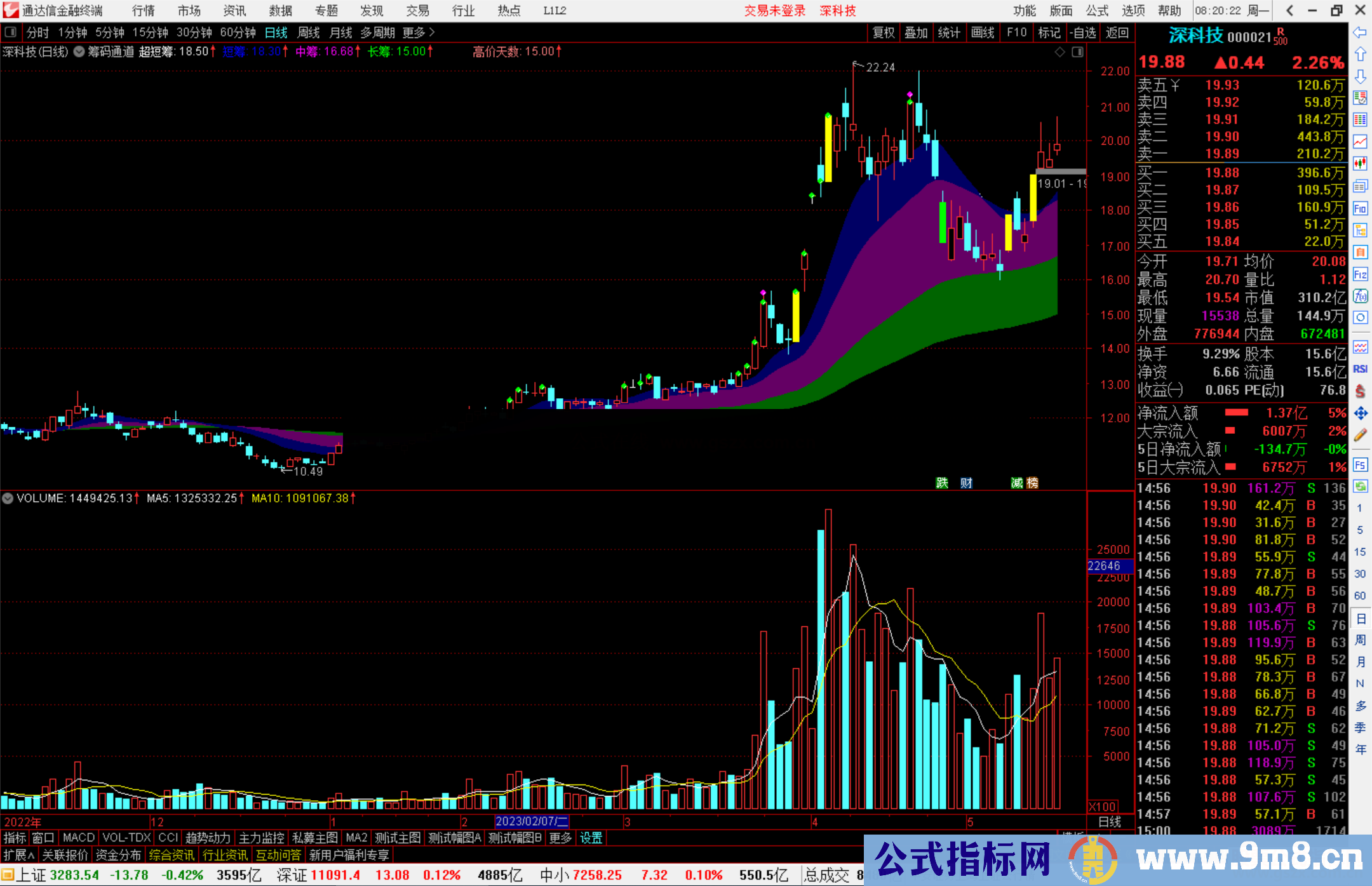Open the f(x) formula manager icon
The height and width of the screenshot is (886, 1372).
(x=1360, y=296)
